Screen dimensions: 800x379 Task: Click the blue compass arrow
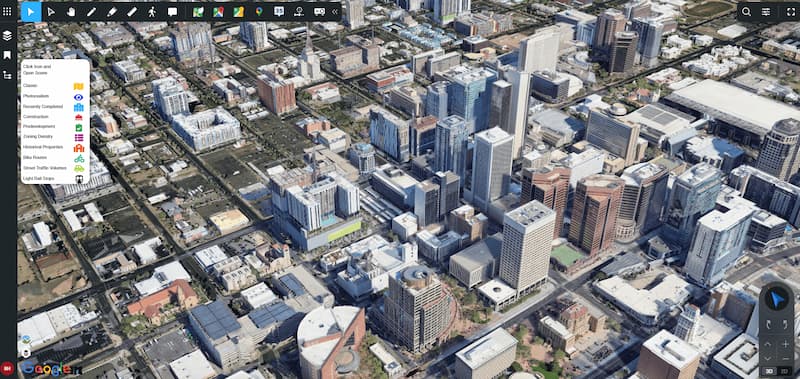pos(777,300)
